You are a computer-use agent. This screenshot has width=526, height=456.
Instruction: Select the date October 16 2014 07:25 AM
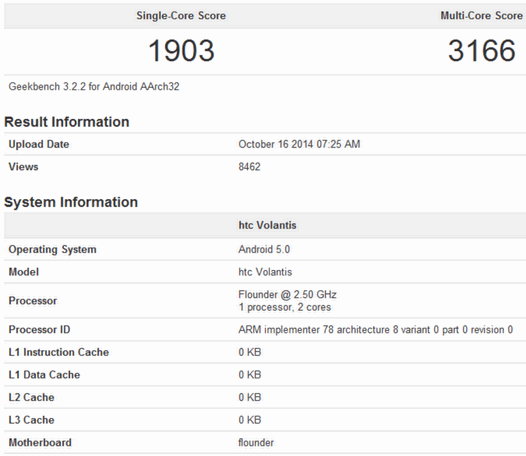[x=299, y=144]
